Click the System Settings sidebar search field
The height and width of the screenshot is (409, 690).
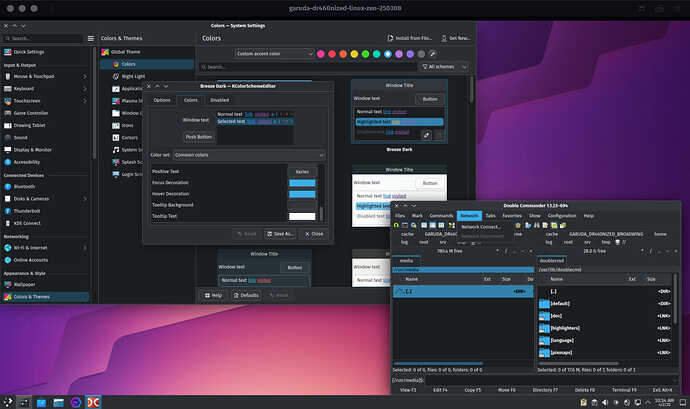[x=43, y=38]
